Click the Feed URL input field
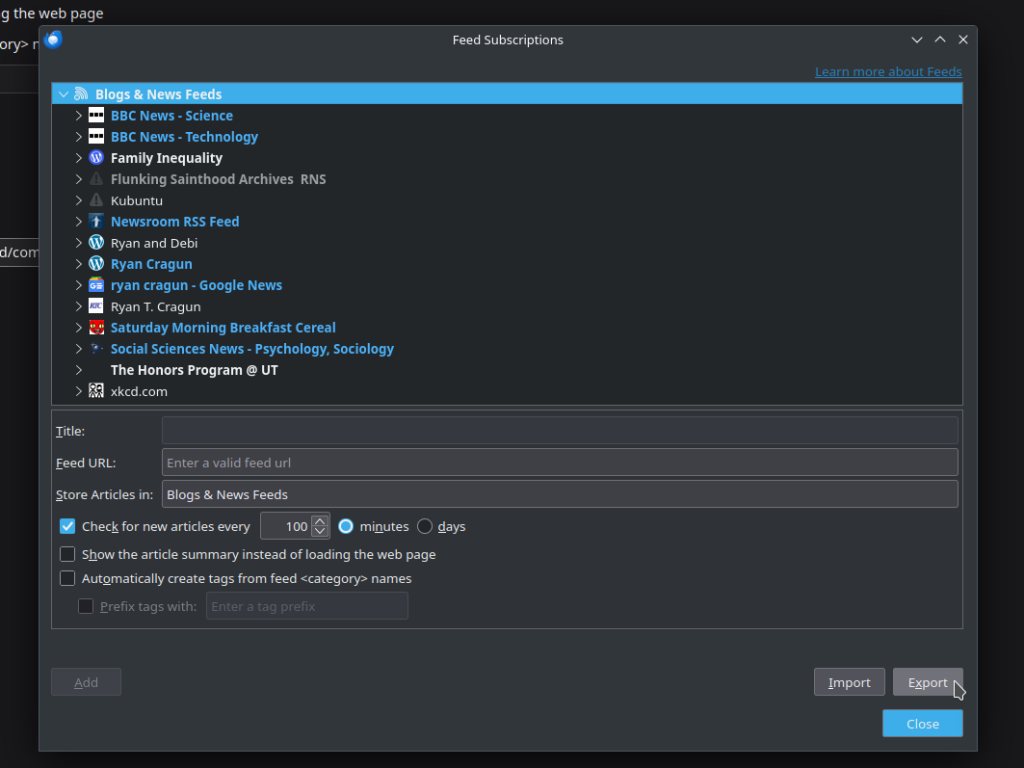1024x768 pixels. coord(559,463)
